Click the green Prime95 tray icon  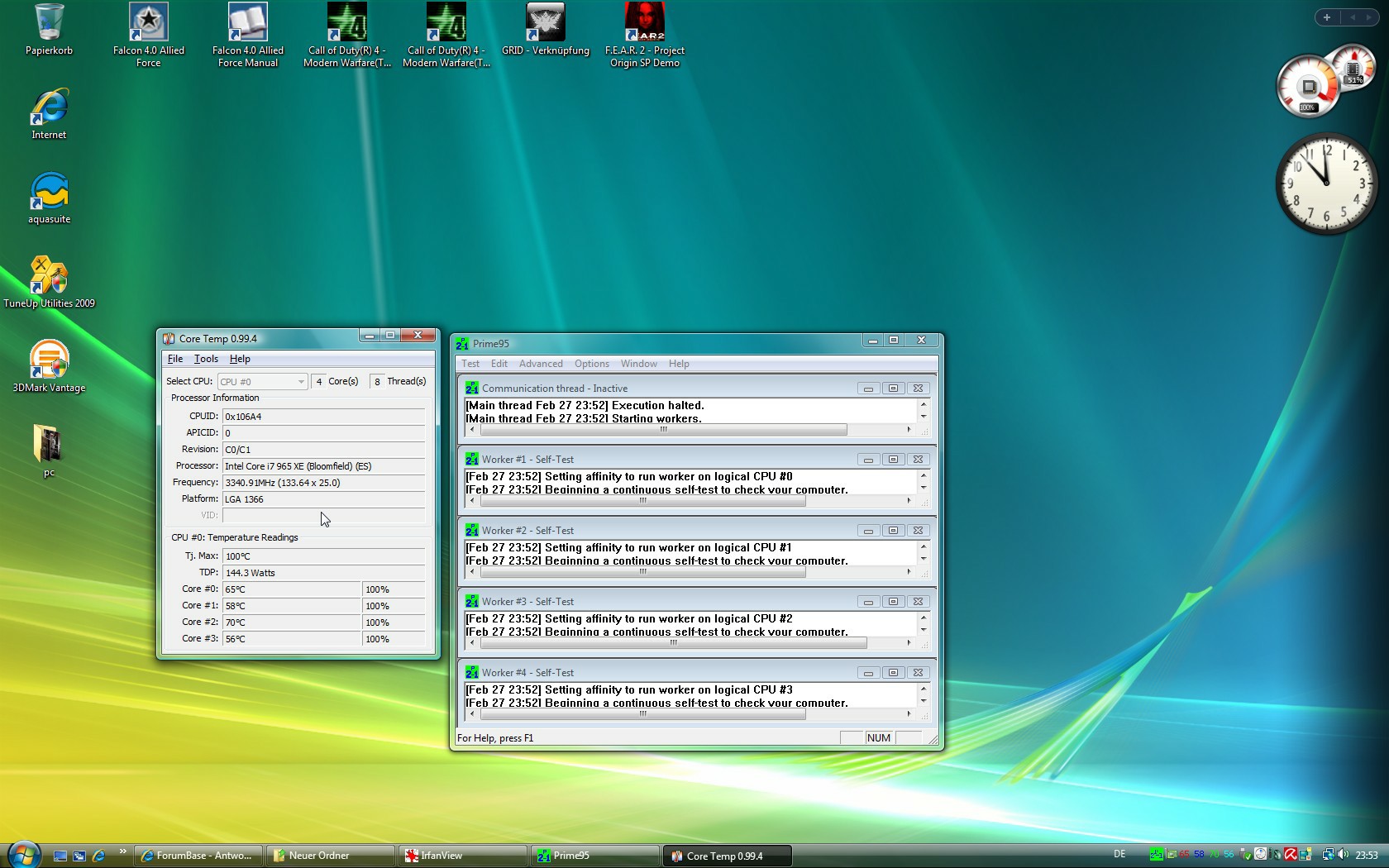(1156, 855)
